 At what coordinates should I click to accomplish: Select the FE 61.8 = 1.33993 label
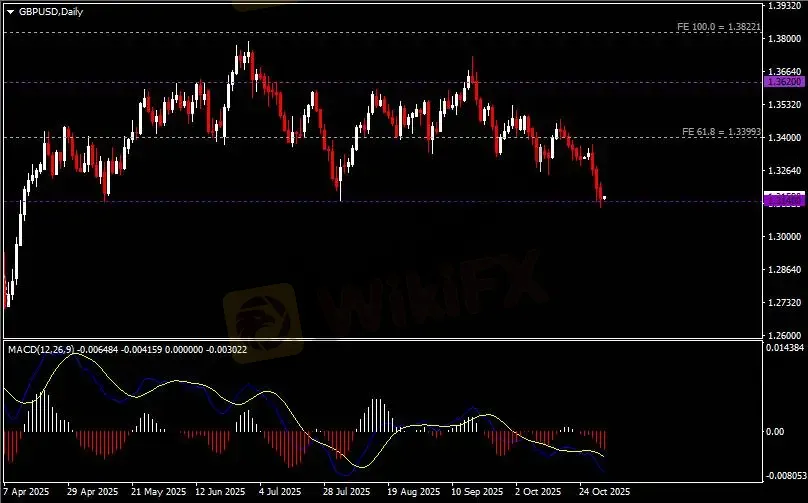coord(721,132)
